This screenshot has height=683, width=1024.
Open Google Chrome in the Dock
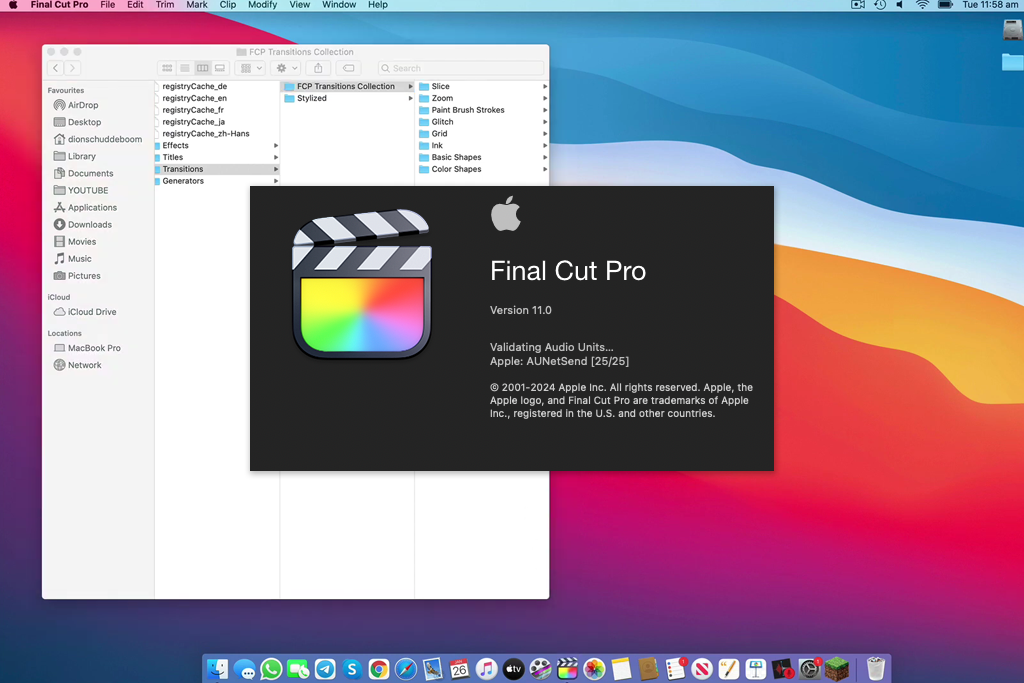pos(379,669)
